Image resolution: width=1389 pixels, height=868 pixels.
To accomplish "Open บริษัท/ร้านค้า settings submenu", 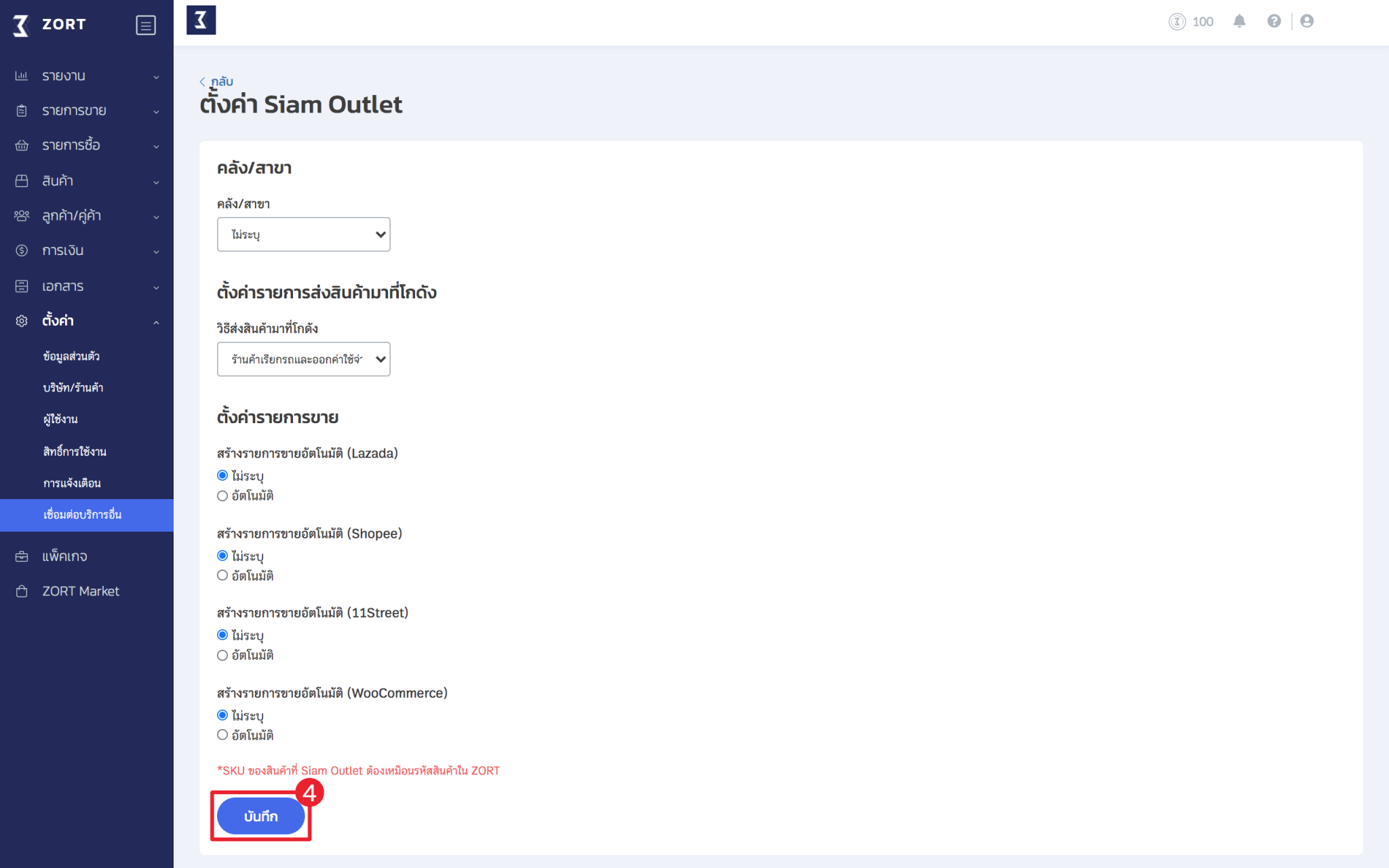I will (73, 388).
